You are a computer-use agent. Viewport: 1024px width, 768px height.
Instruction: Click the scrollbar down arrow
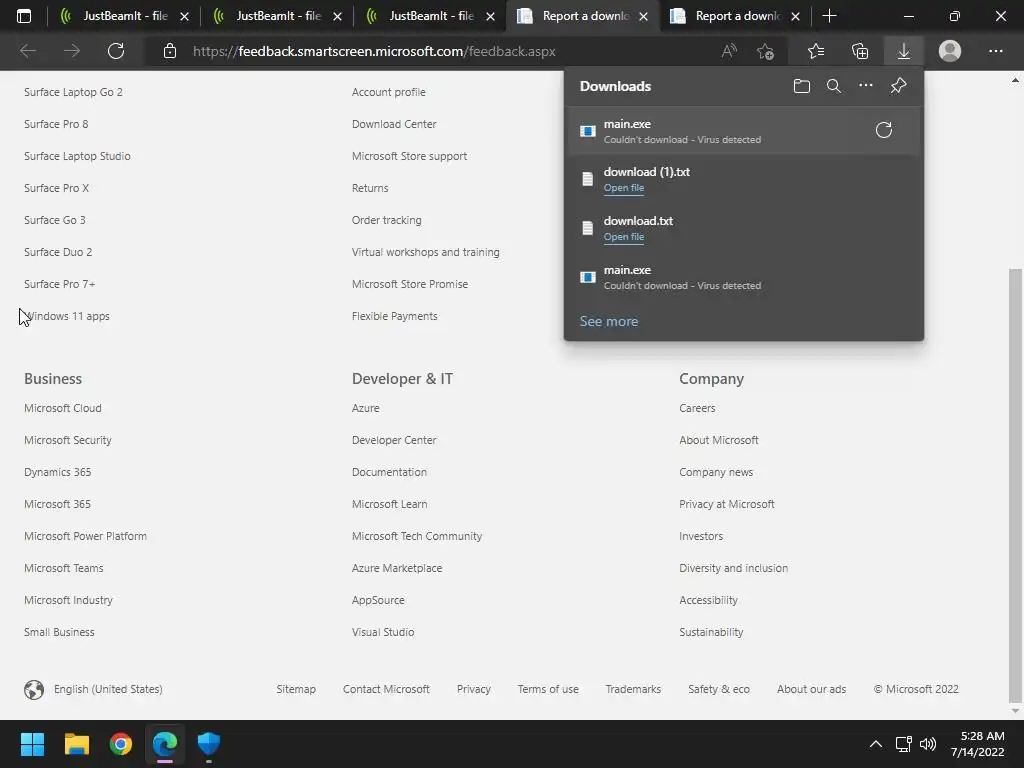coord(1015,711)
